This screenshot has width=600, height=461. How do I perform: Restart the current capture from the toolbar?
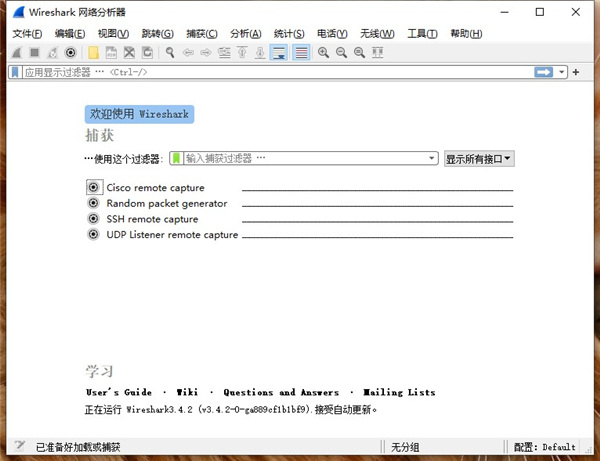[x=52, y=52]
